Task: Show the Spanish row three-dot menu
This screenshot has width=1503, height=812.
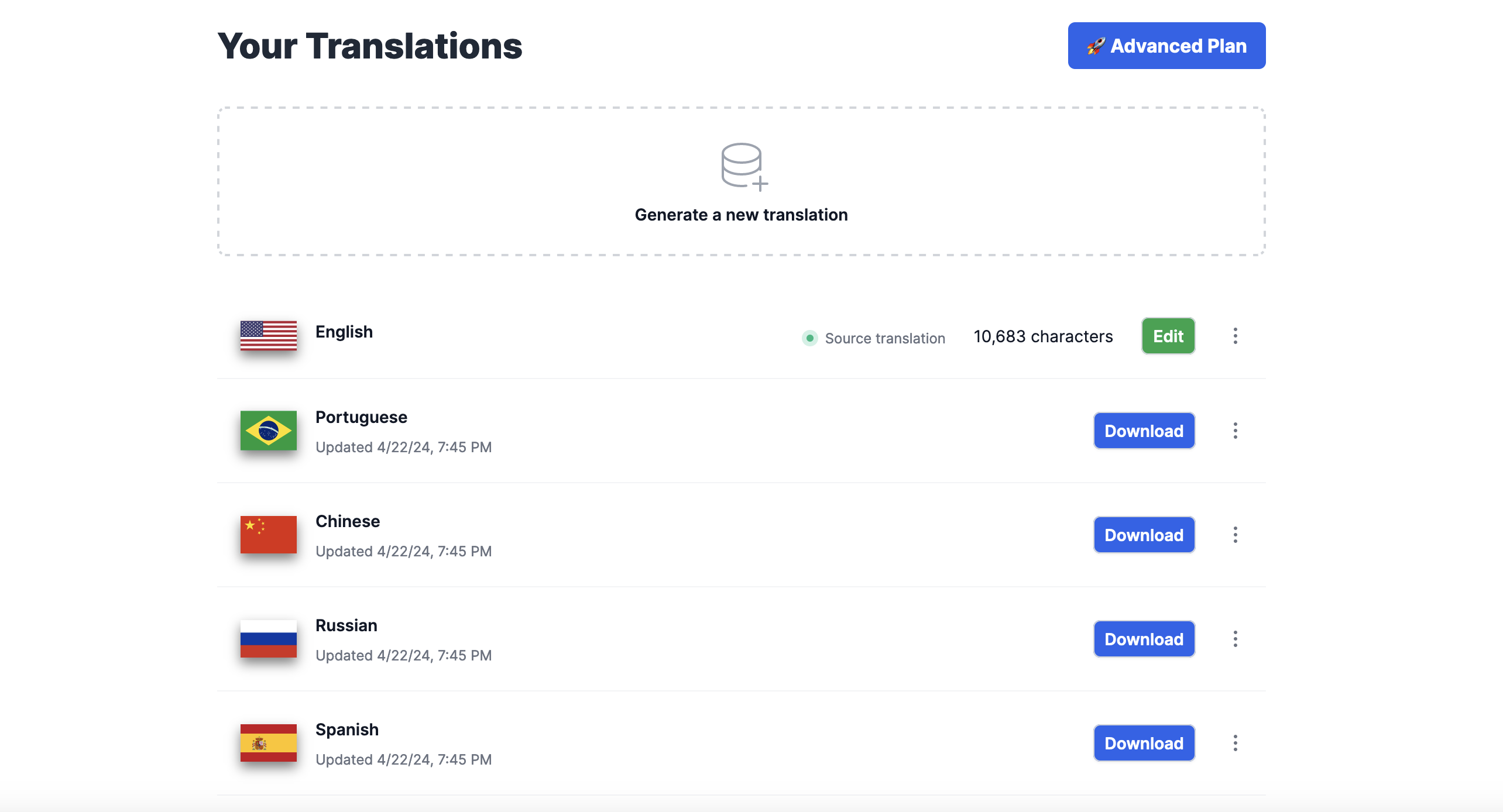Action: pyautogui.click(x=1235, y=743)
